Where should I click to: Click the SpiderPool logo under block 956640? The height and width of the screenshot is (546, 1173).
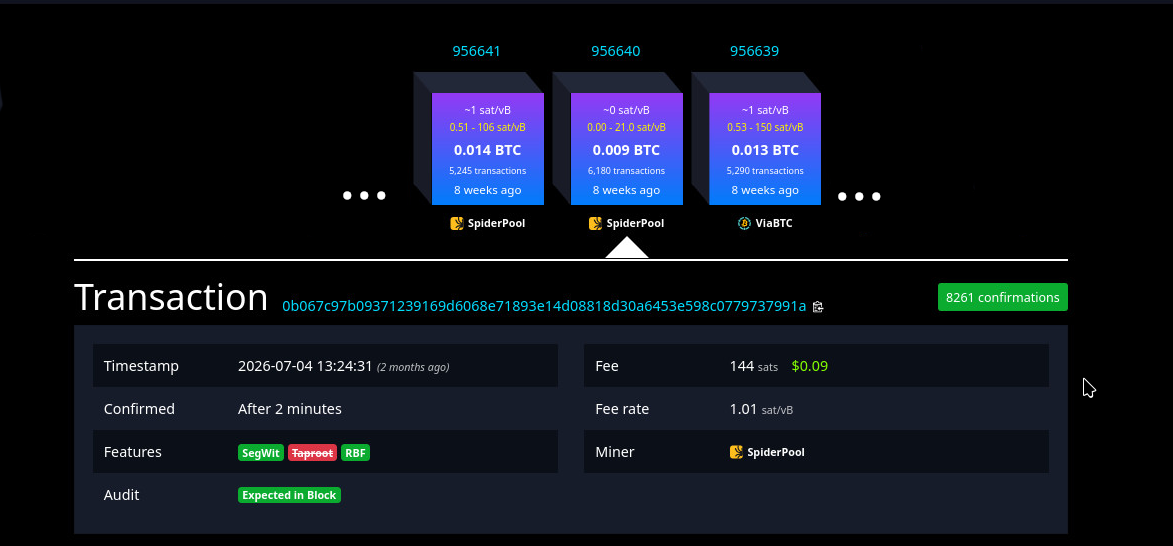coord(595,223)
